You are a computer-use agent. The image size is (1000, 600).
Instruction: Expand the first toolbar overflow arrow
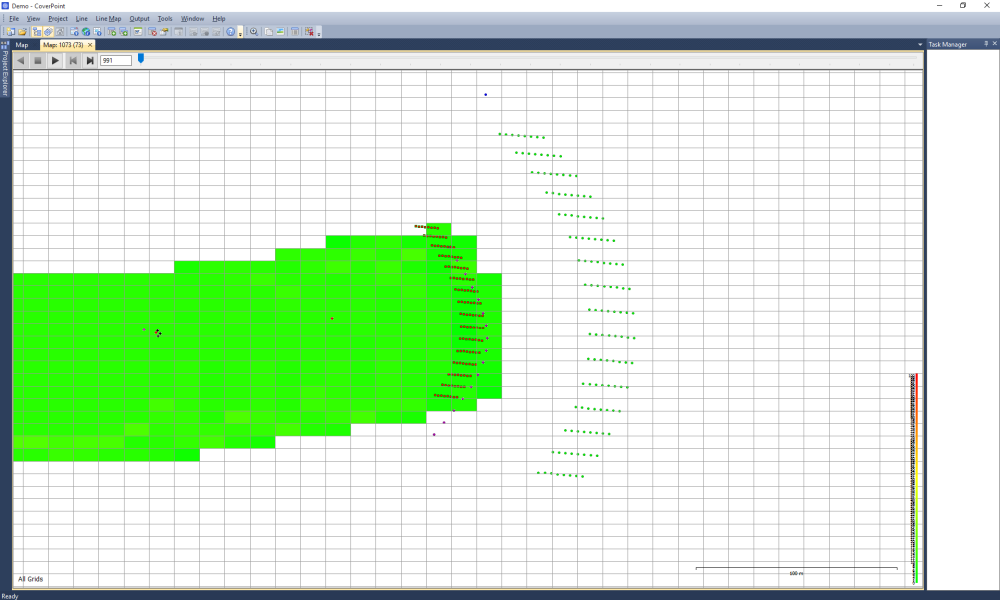241,33
